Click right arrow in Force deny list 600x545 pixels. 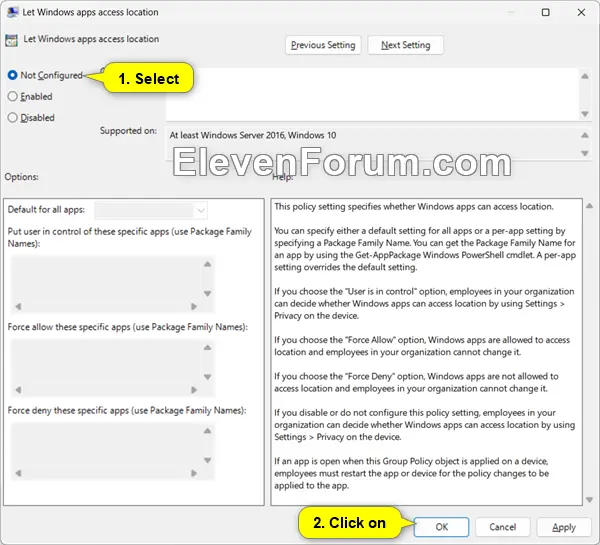tap(194, 473)
